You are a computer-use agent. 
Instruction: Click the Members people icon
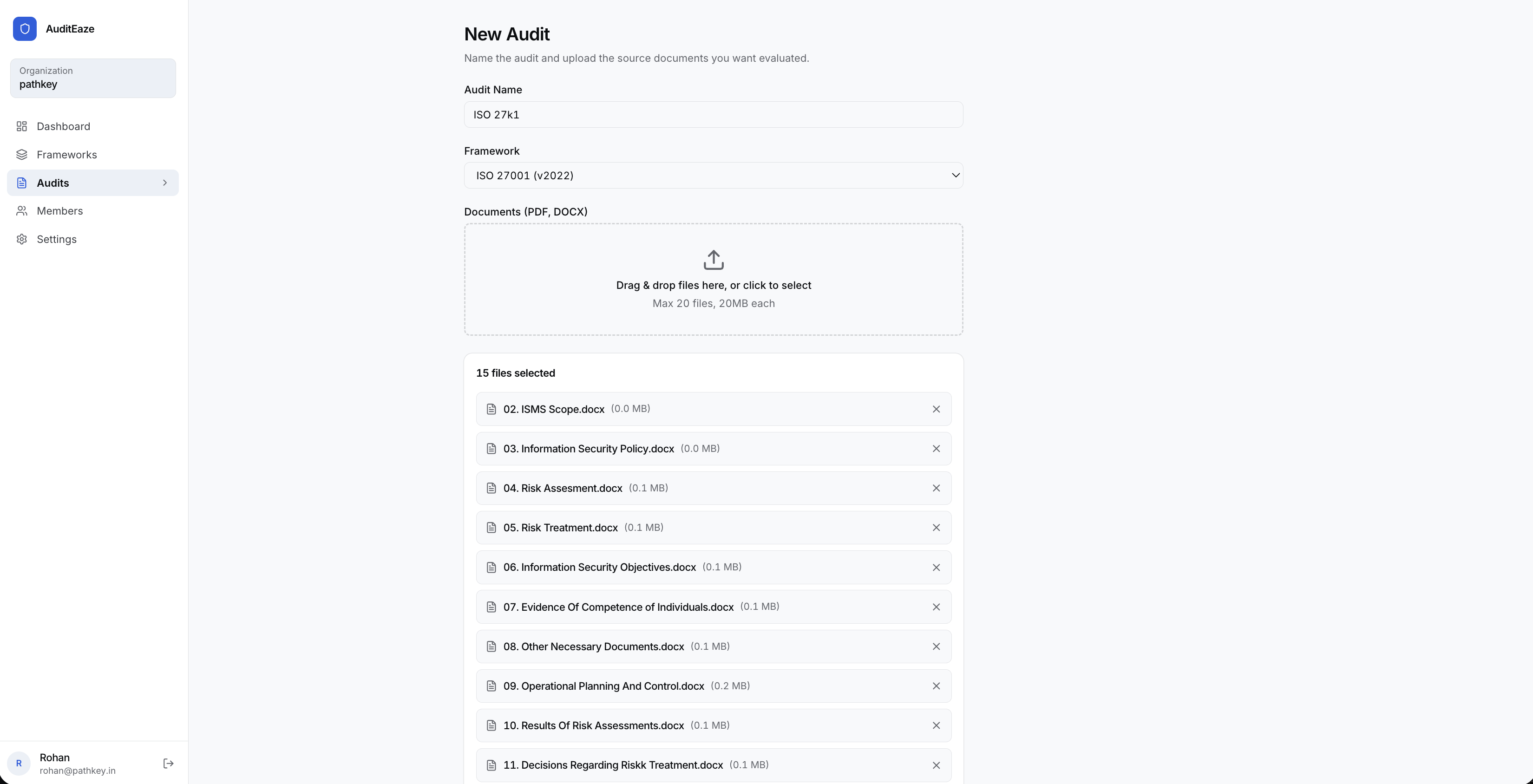coord(22,211)
